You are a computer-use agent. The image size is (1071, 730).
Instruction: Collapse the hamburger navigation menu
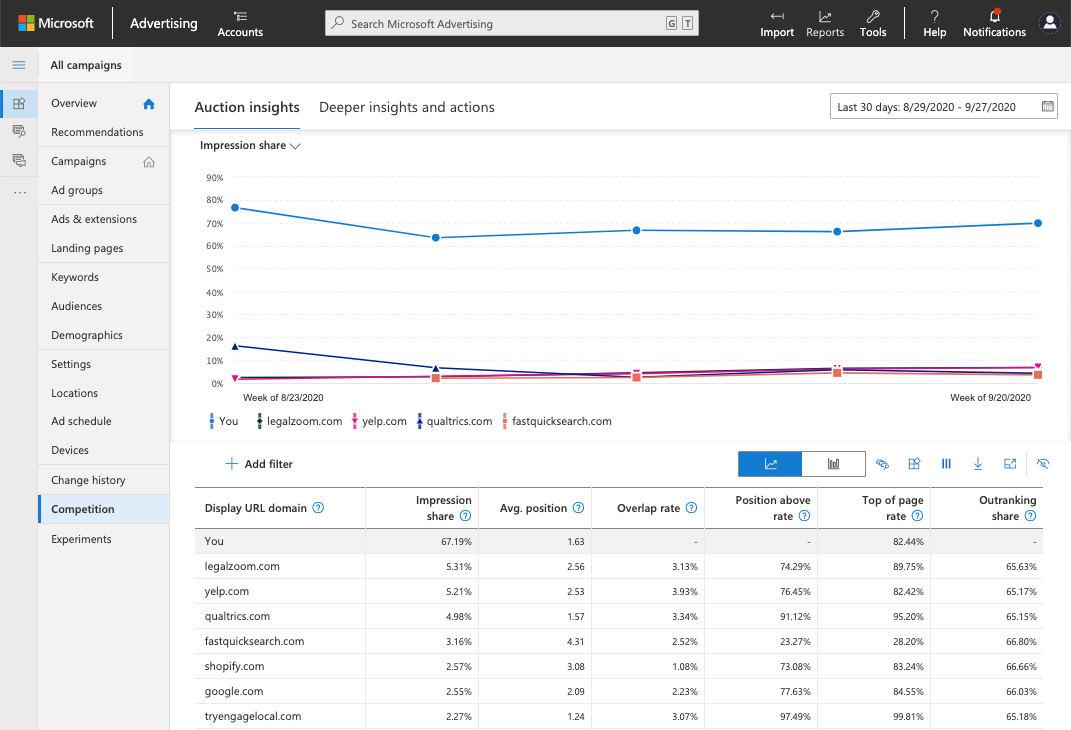(18, 65)
